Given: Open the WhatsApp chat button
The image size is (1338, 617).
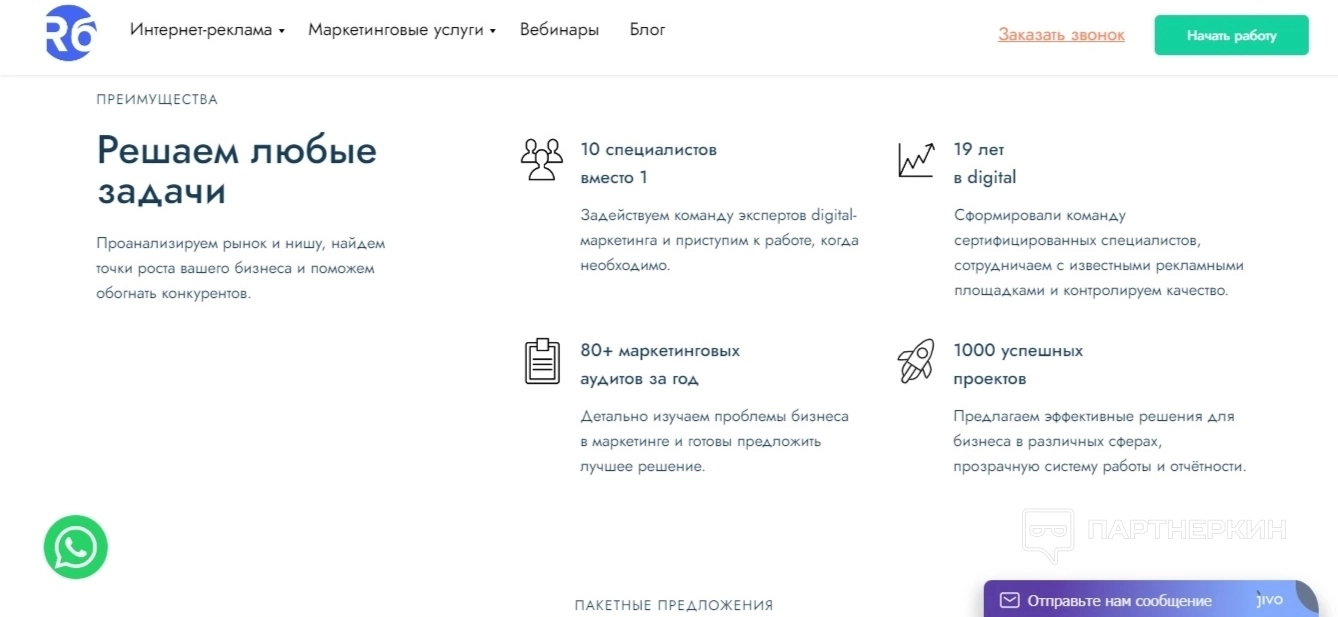Looking at the screenshot, I should coord(76,547).
